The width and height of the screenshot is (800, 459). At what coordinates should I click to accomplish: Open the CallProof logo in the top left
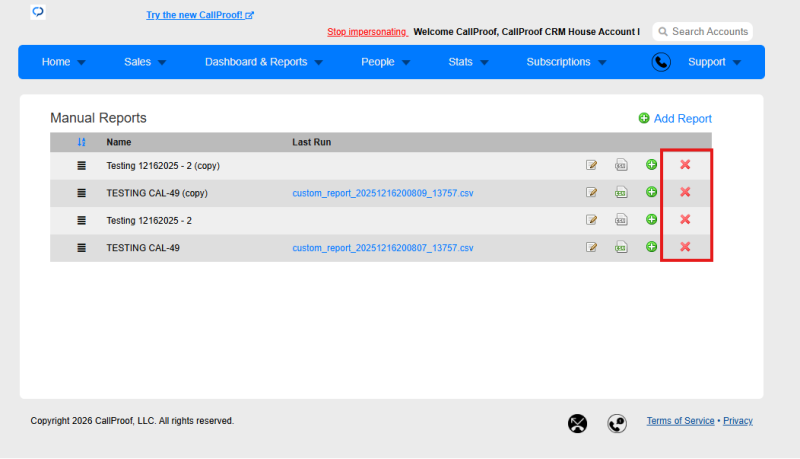(38, 12)
